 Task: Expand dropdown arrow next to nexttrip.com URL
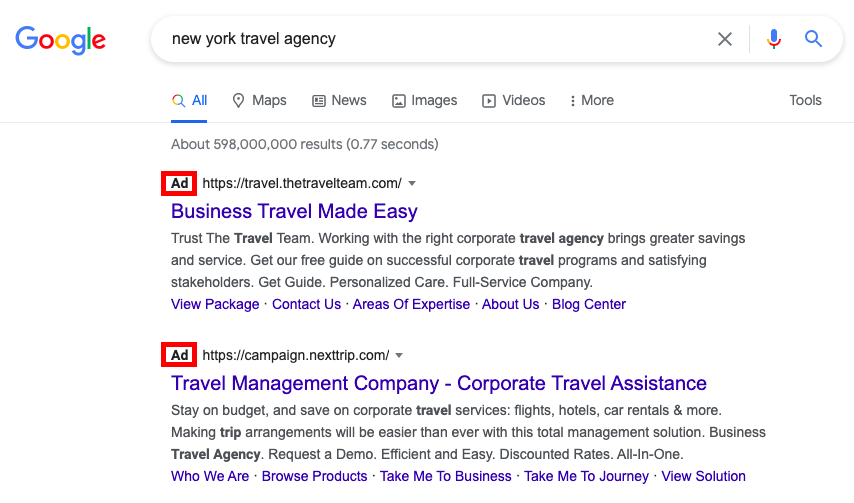(x=399, y=355)
